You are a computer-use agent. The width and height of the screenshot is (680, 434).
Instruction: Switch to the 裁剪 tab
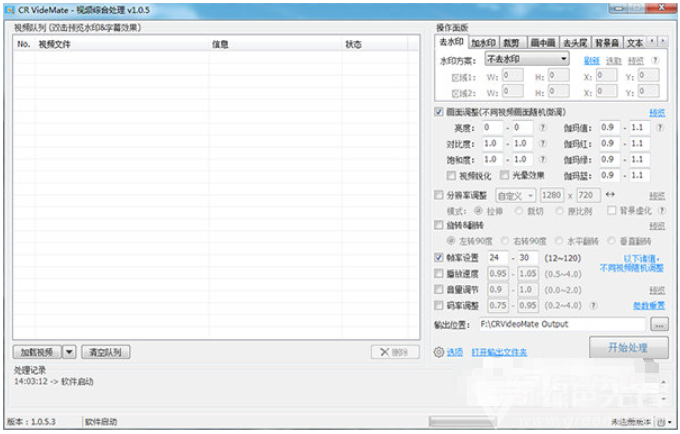[x=511, y=43]
